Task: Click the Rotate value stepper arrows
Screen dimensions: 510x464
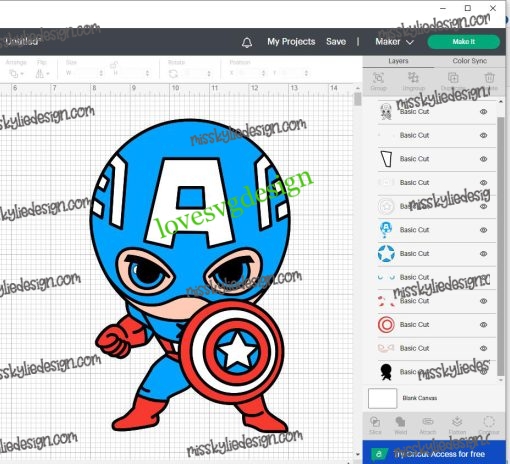Action: pos(209,73)
